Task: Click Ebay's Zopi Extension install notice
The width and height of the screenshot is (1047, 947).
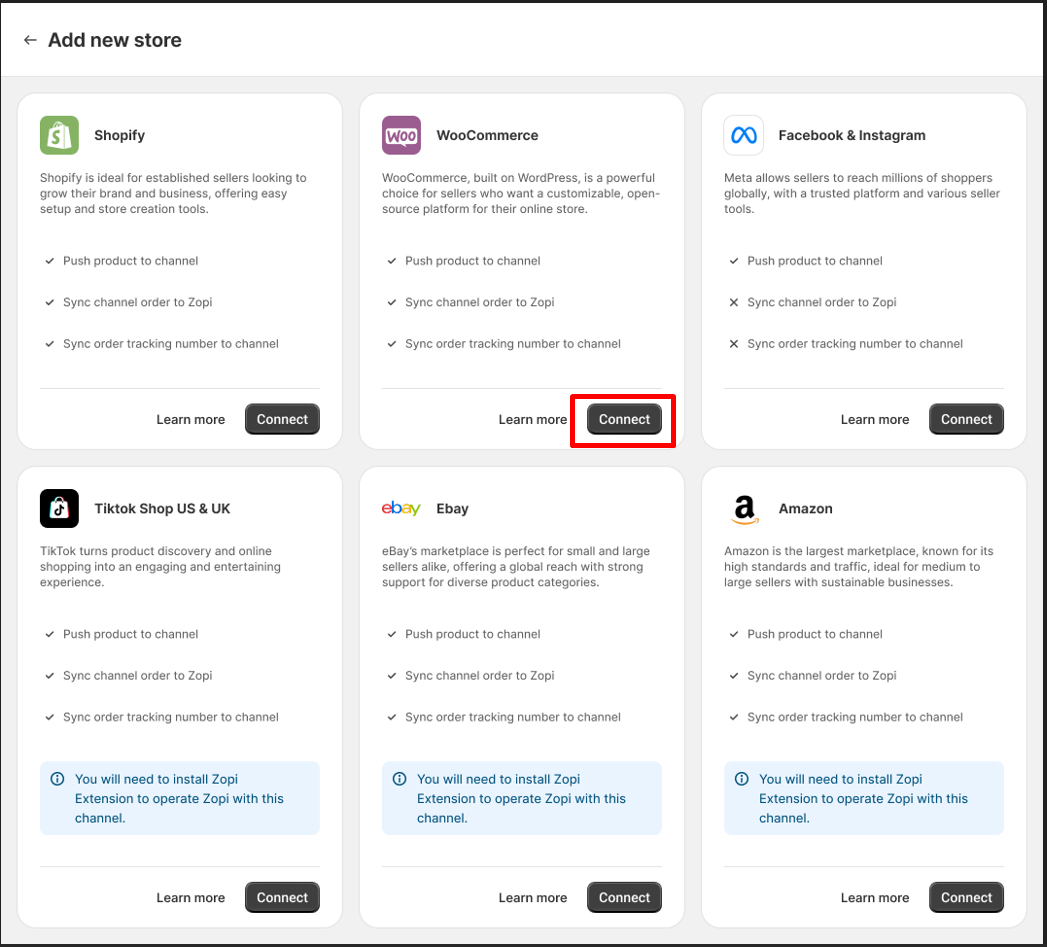Action: (x=521, y=799)
